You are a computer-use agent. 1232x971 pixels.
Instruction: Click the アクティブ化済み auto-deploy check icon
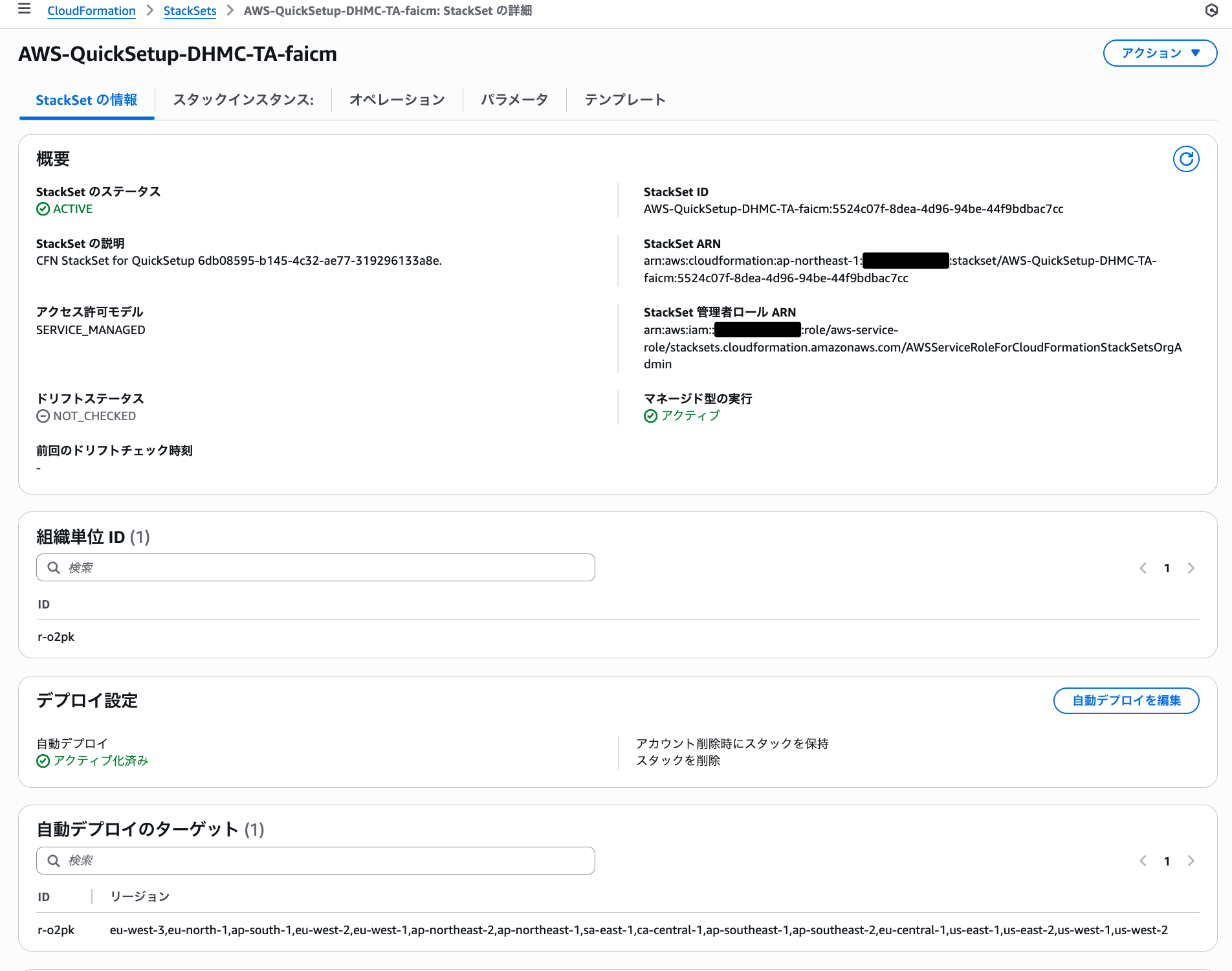coord(43,761)
